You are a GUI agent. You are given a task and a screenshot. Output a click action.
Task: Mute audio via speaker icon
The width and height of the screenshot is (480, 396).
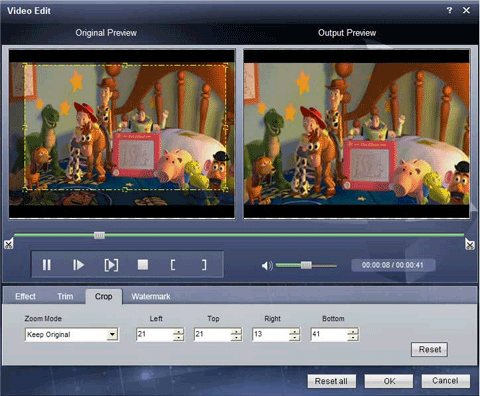coord(267,266)
